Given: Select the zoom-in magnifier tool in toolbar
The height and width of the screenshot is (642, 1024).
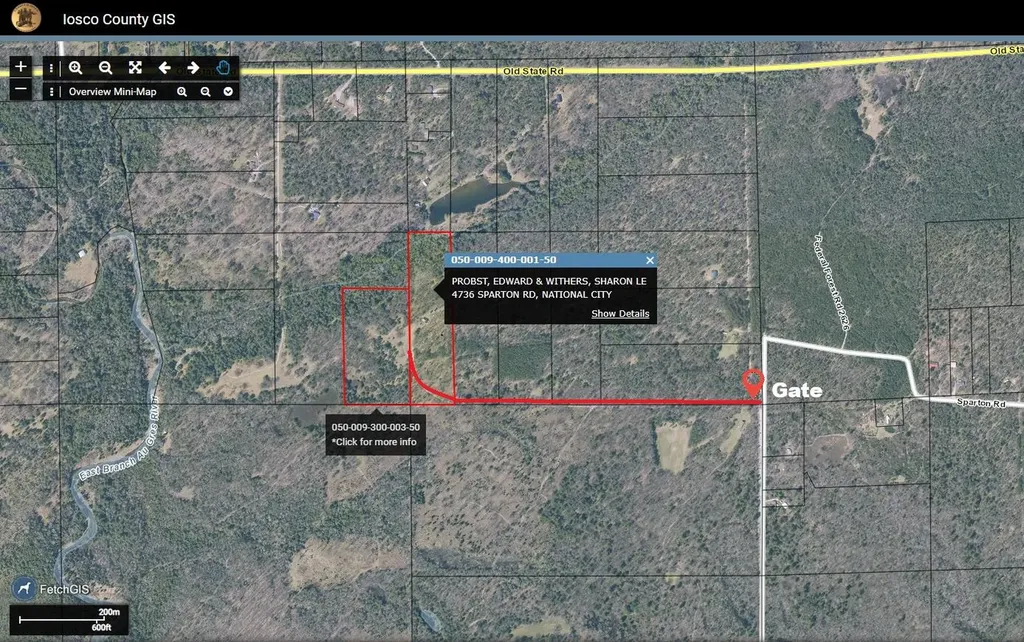Looking at the screenshot, I should coord(76,68).
